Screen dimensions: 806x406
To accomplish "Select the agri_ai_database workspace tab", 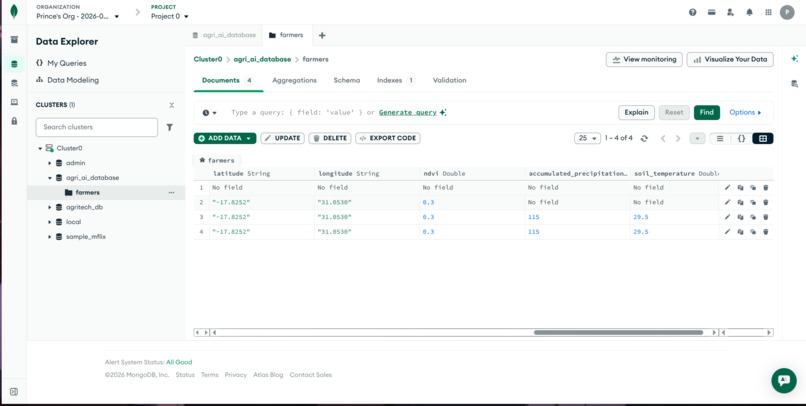I will pyautogui.click(x=224, y=35).
